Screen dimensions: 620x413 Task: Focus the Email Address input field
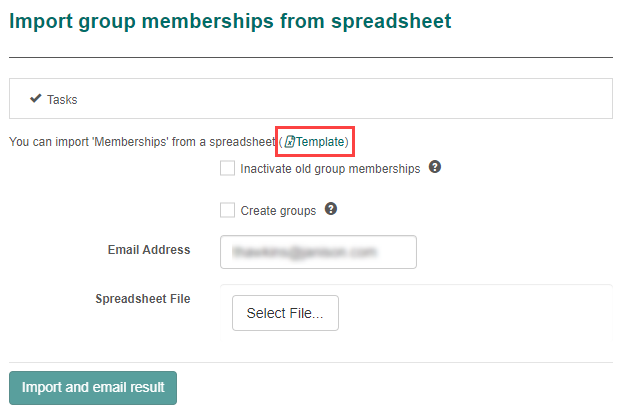click(x=318, y=252)
